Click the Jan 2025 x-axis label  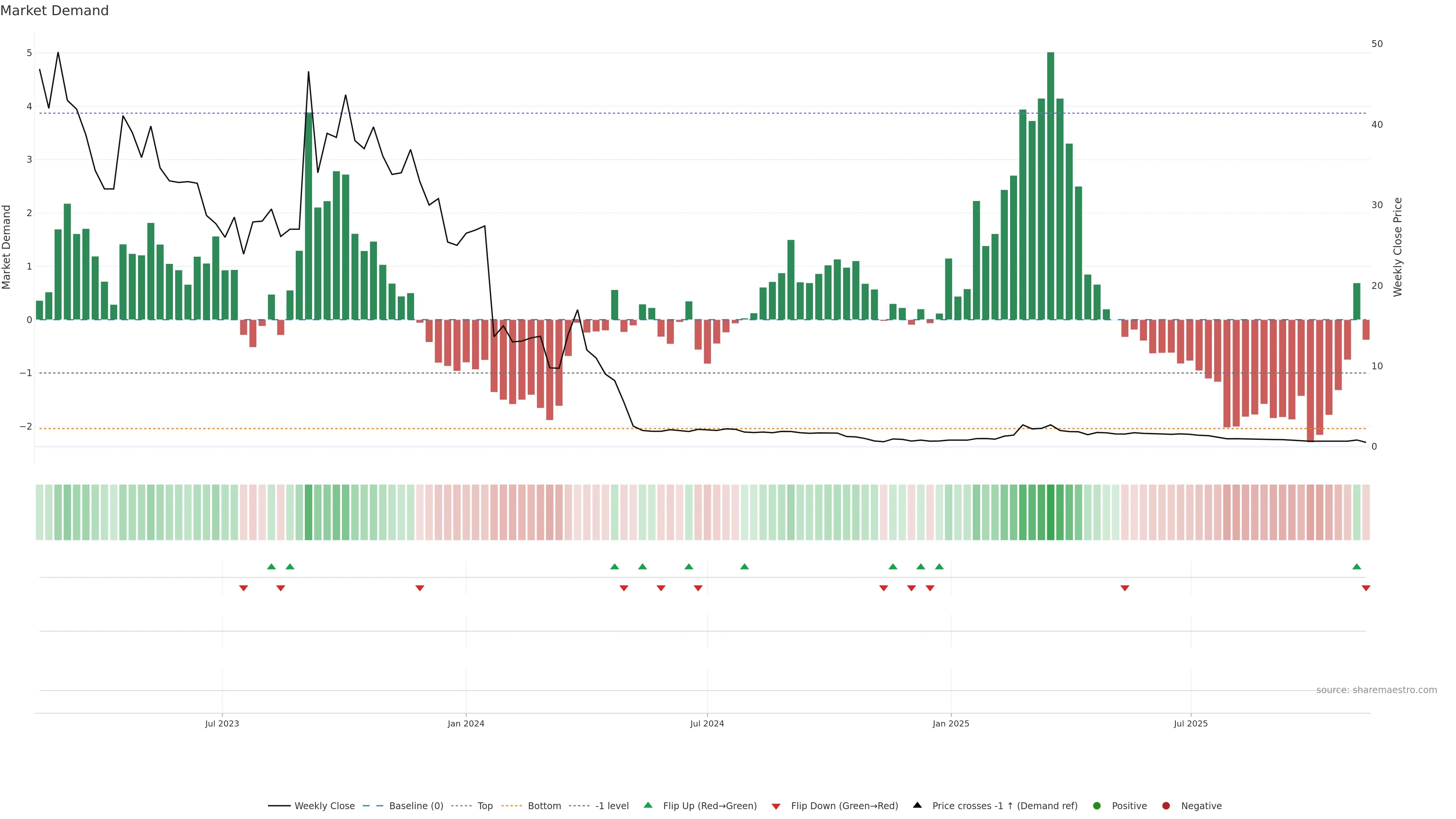[951, 723]
